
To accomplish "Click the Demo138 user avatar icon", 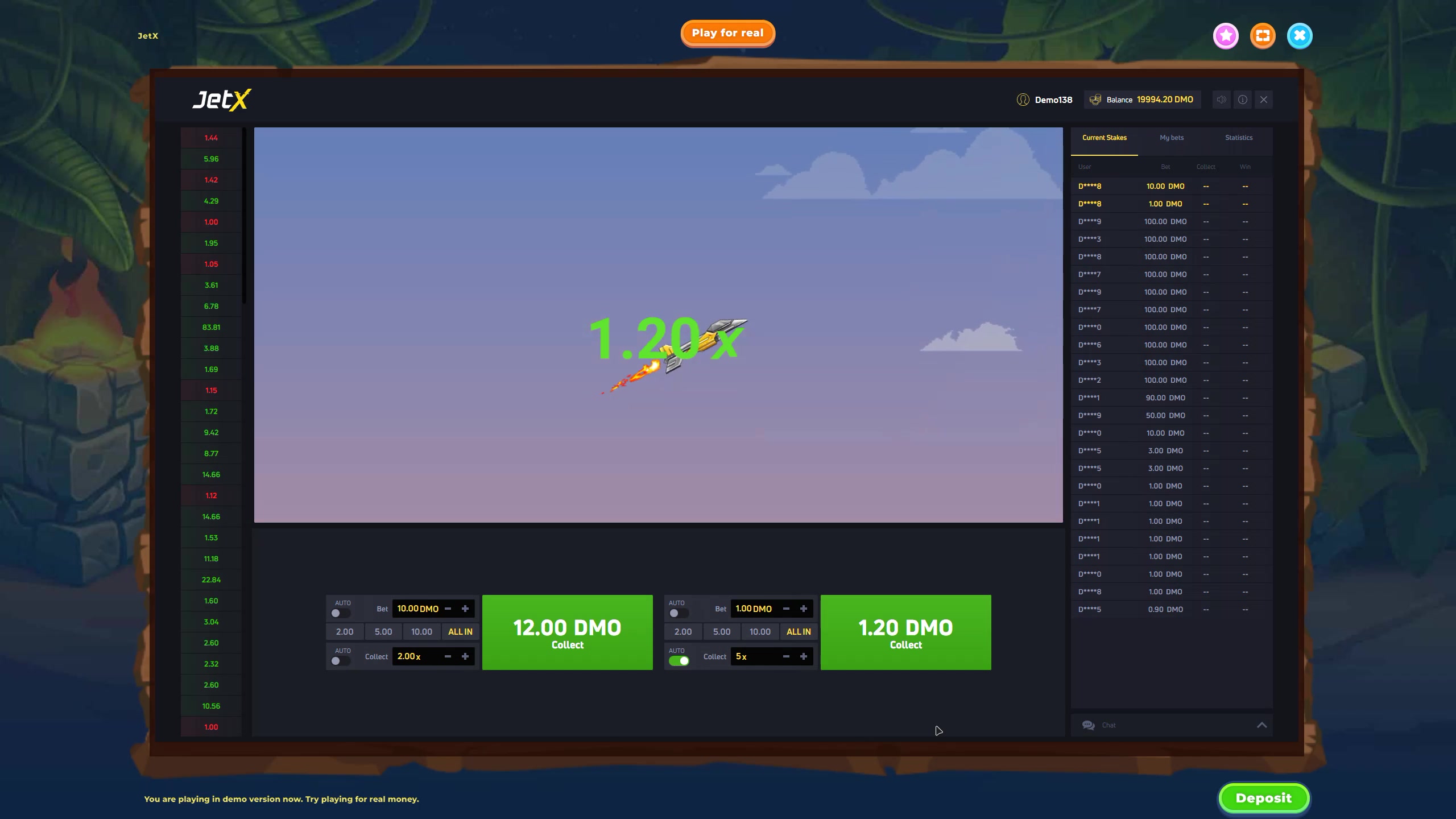I will coord(1023,100).
